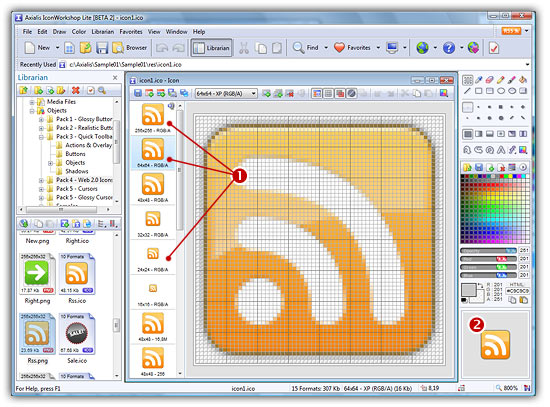Viewport: 550px width, 407px height.
Task: Open the Librarian menu
Action: [x=102, y=32]
